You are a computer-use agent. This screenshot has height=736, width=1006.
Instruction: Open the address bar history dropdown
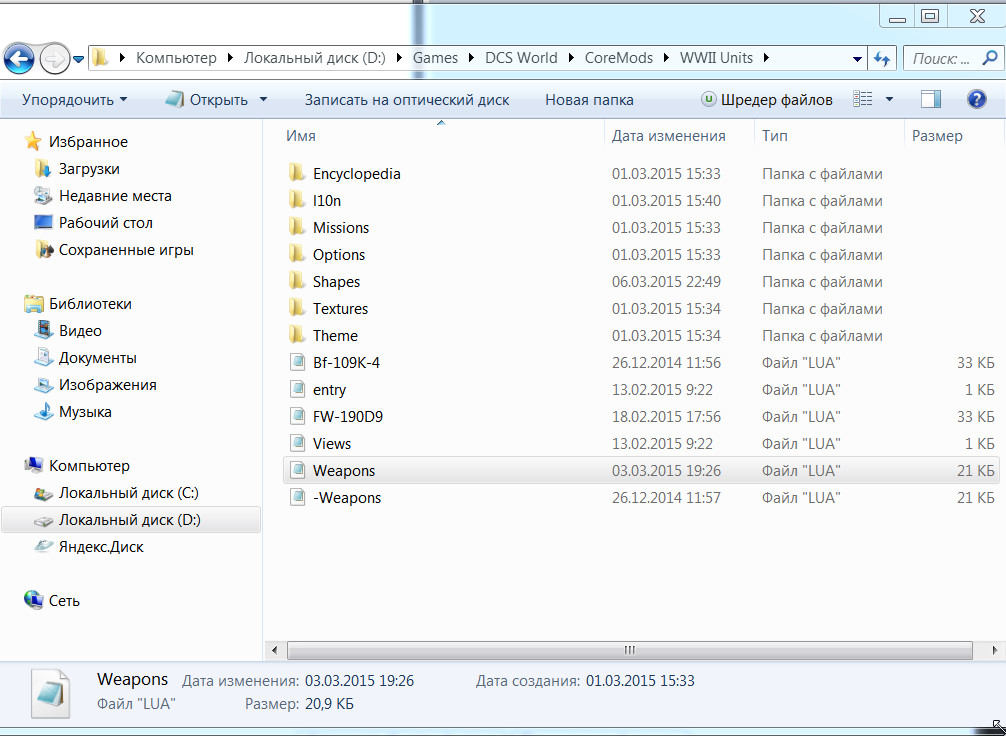(x=857, y=59)
